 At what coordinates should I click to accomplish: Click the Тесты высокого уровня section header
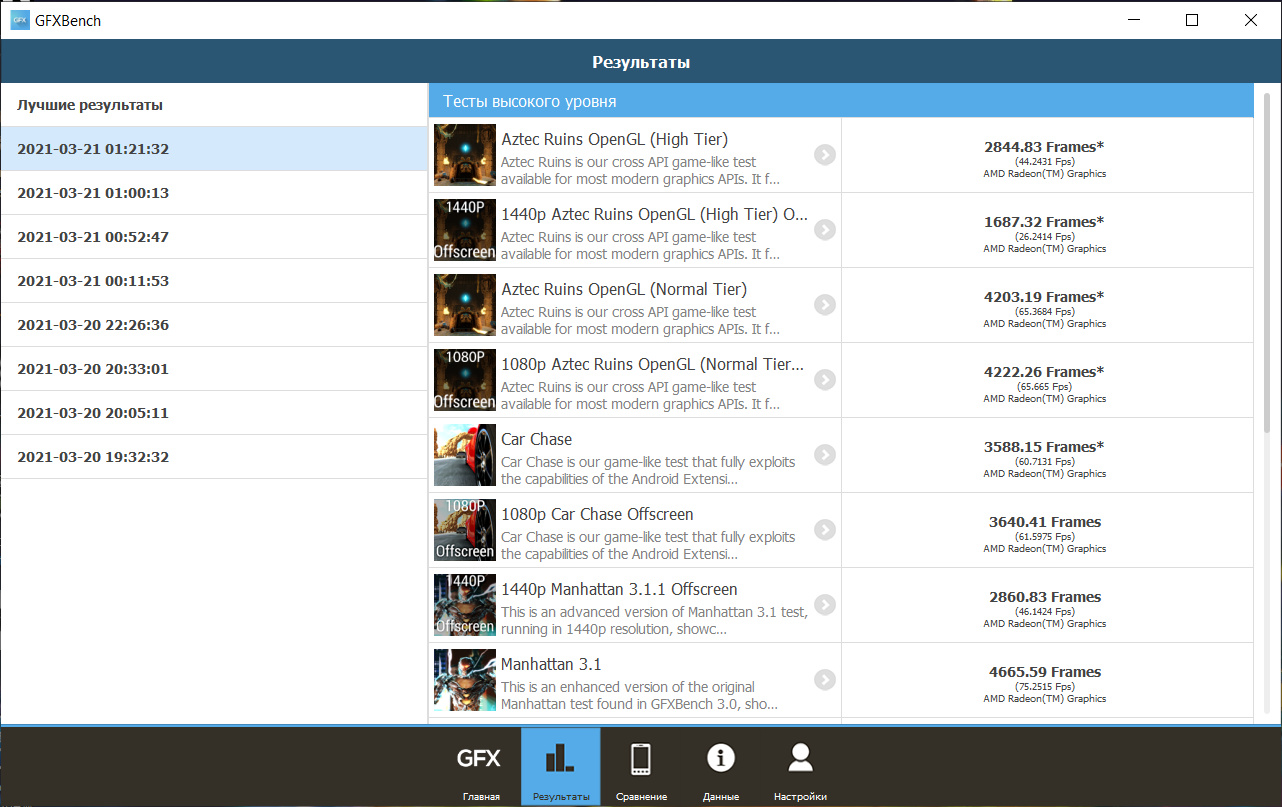coord(841,101)
